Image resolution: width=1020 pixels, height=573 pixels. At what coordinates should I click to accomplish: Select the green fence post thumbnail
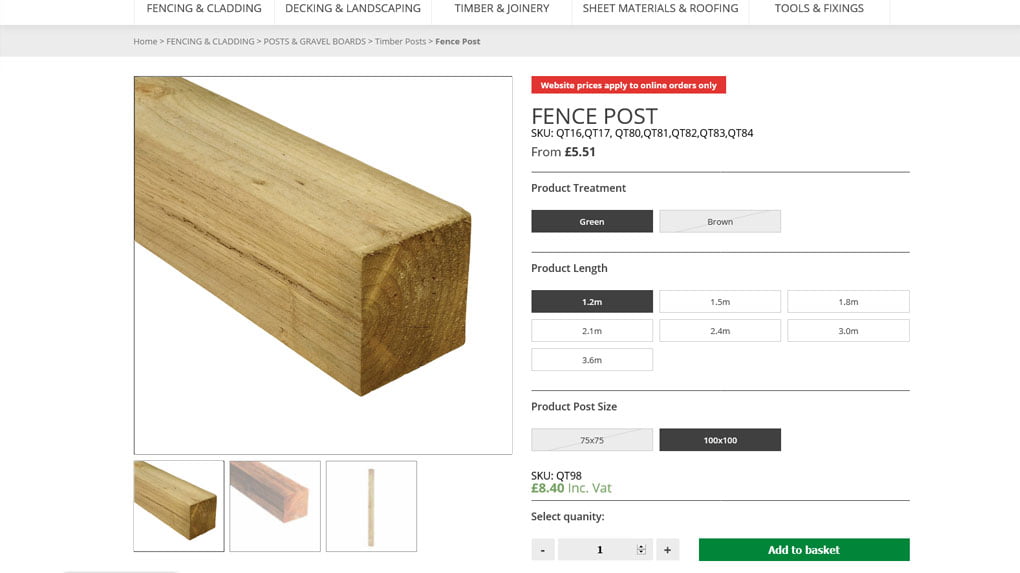pyautogui.click(x=179, y=505)
